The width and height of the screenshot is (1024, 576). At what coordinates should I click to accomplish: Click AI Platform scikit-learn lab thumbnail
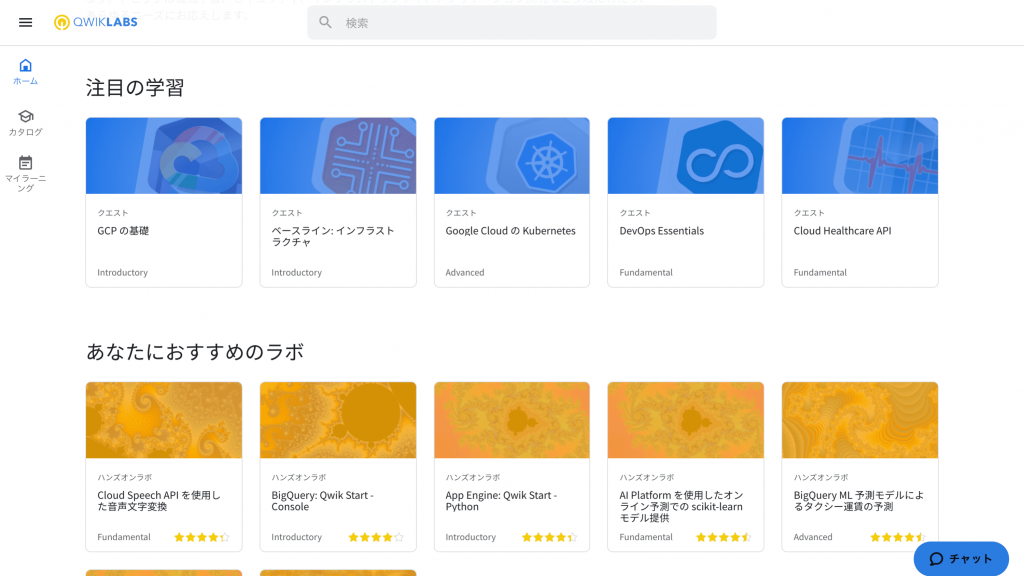pos(686,421)
